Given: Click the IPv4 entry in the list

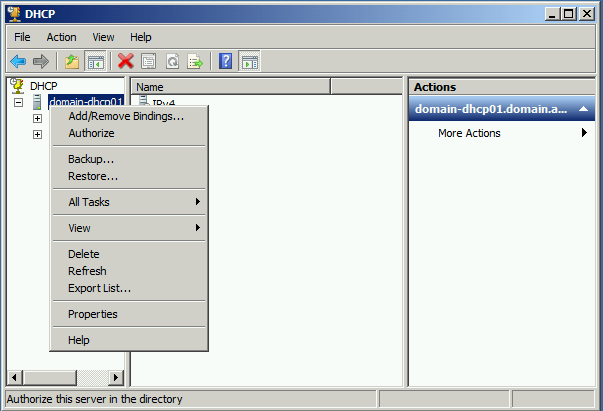Looking at the screenshot, I should [x=163, y=102].
